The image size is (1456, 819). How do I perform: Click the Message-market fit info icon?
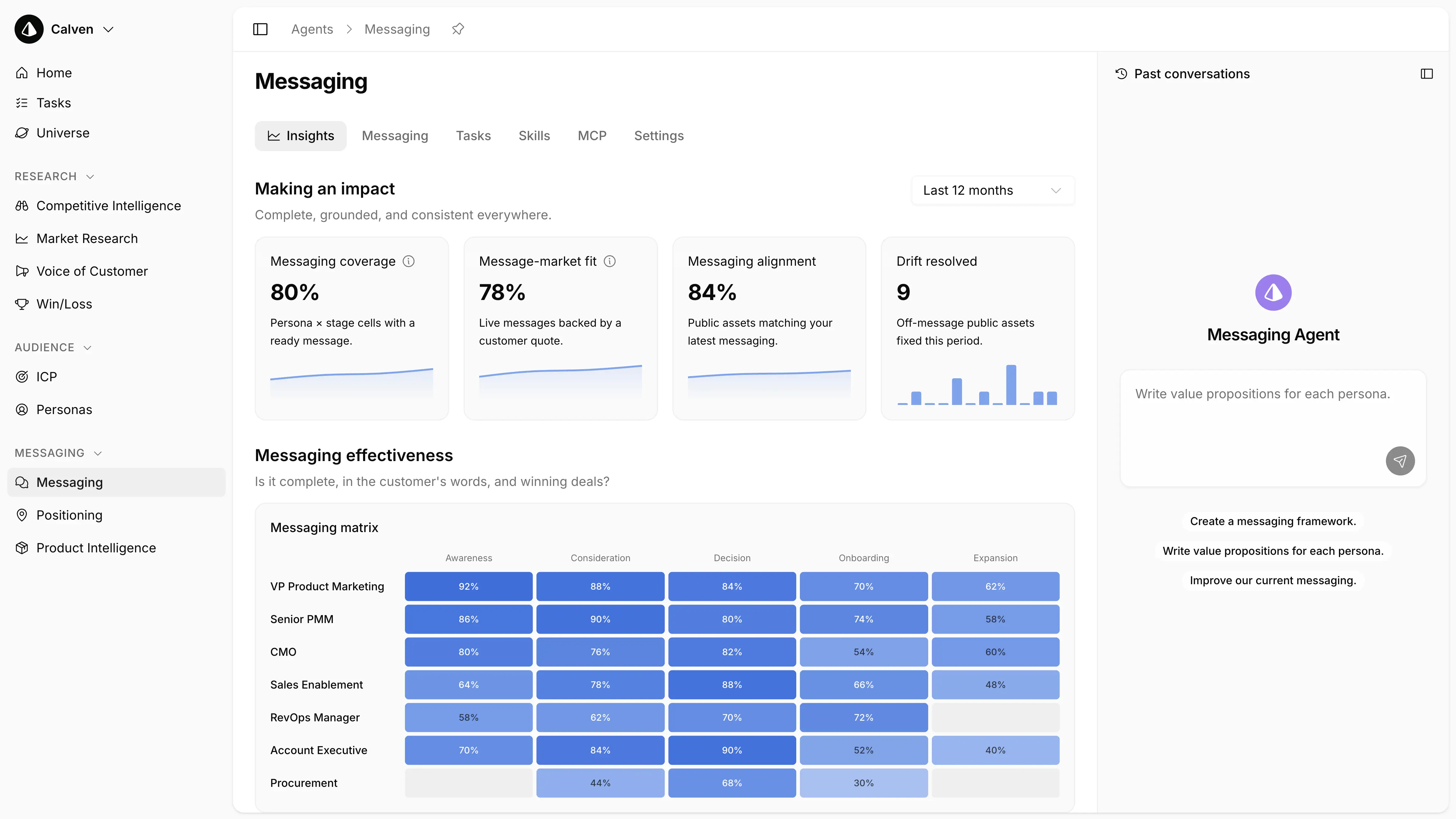[610, 261]
